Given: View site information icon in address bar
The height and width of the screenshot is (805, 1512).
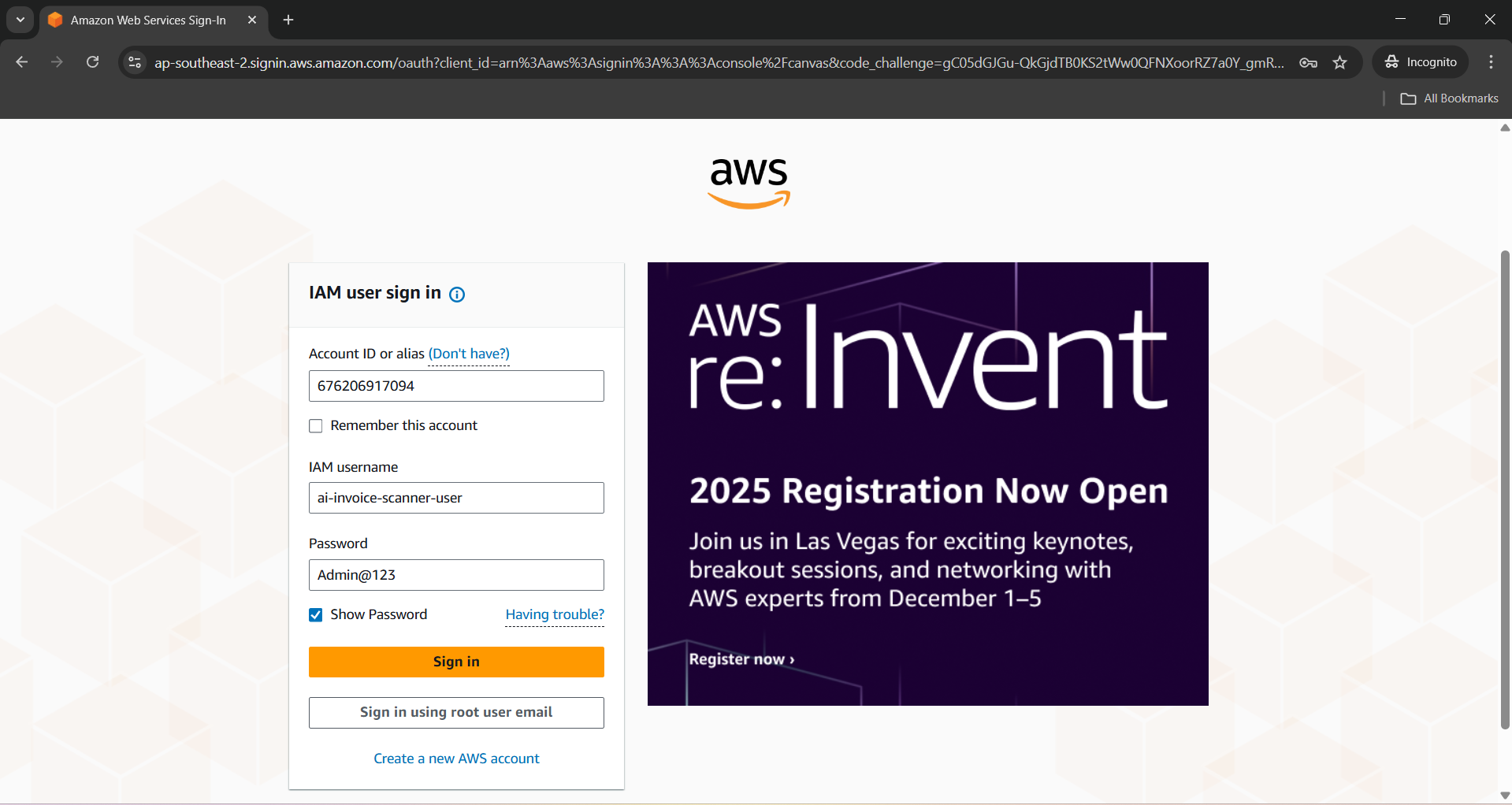Looking at the screenshot, I should (135, 62).
